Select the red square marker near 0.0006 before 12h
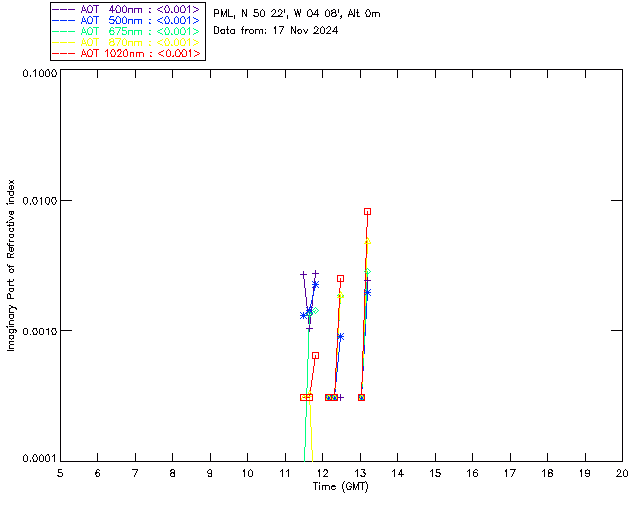Viewport: 640px width, 512px height. pos(315,356)
